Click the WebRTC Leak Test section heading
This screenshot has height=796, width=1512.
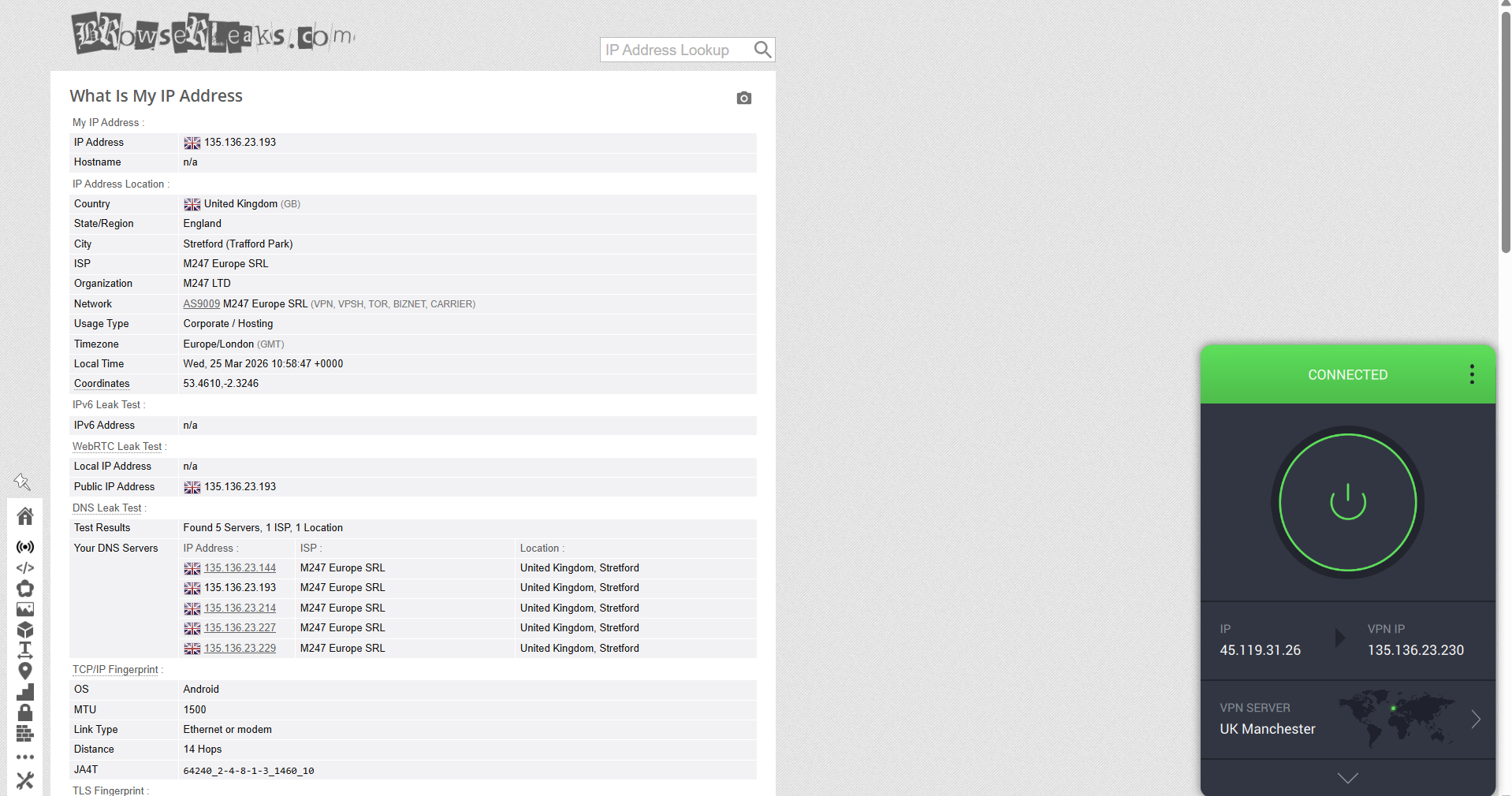118,446
